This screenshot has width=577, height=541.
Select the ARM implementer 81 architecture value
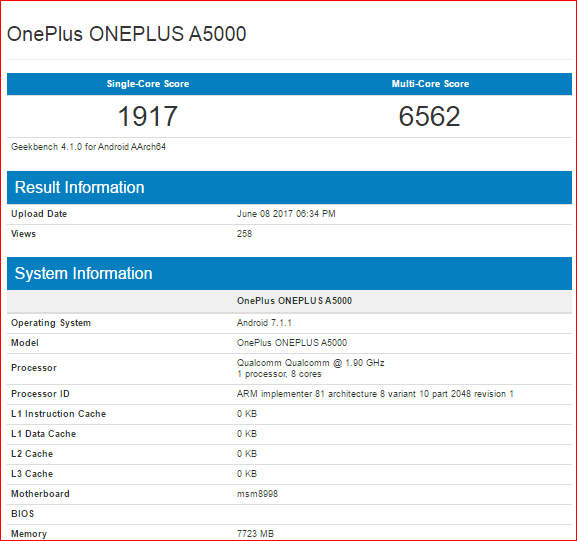[x=375, y=394]
